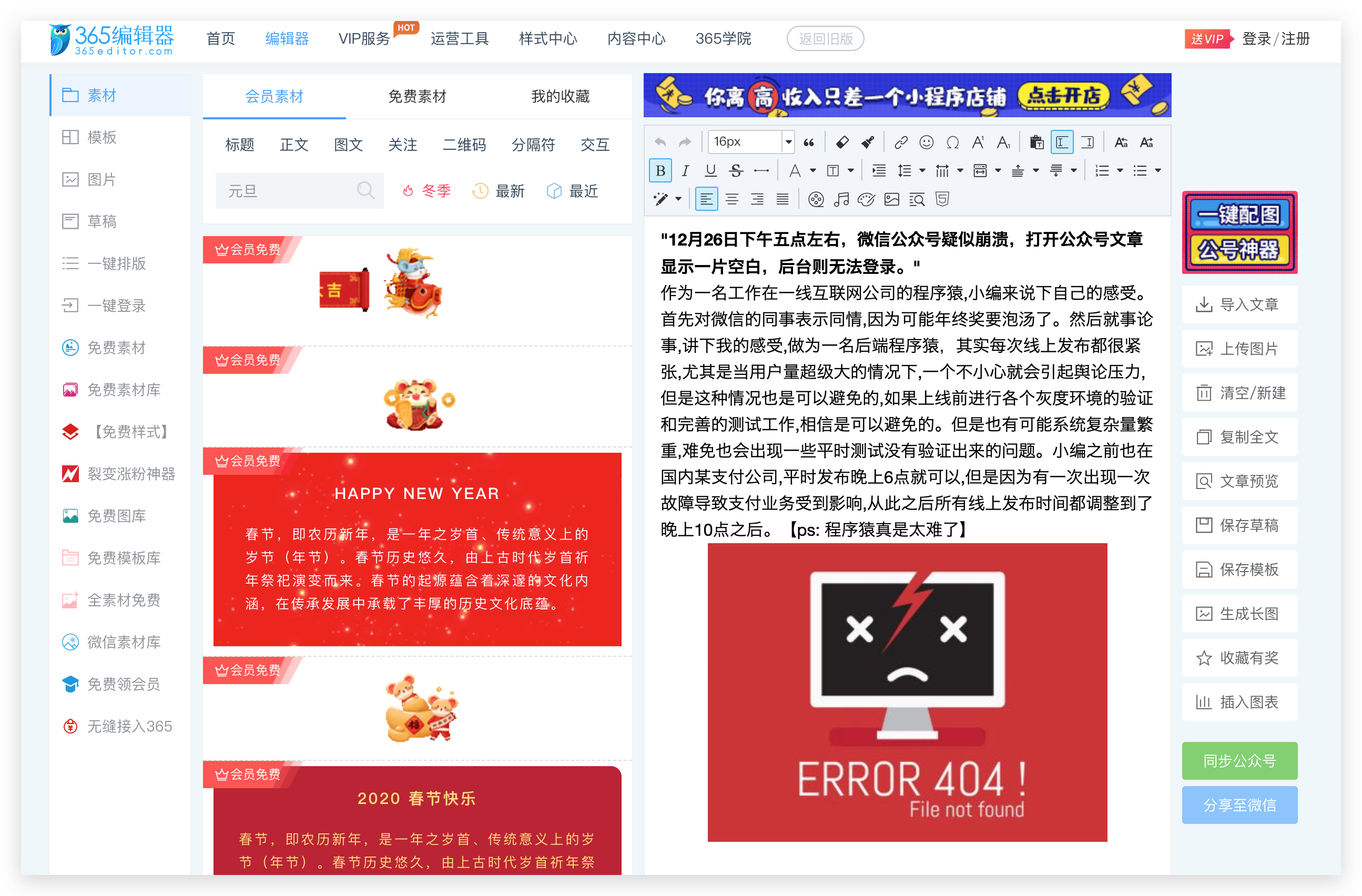The width and height of the screenshot is (1362, 896).
Task: Select the 文章预览 preview sidebar icon
Action: tap(1239, 481)
